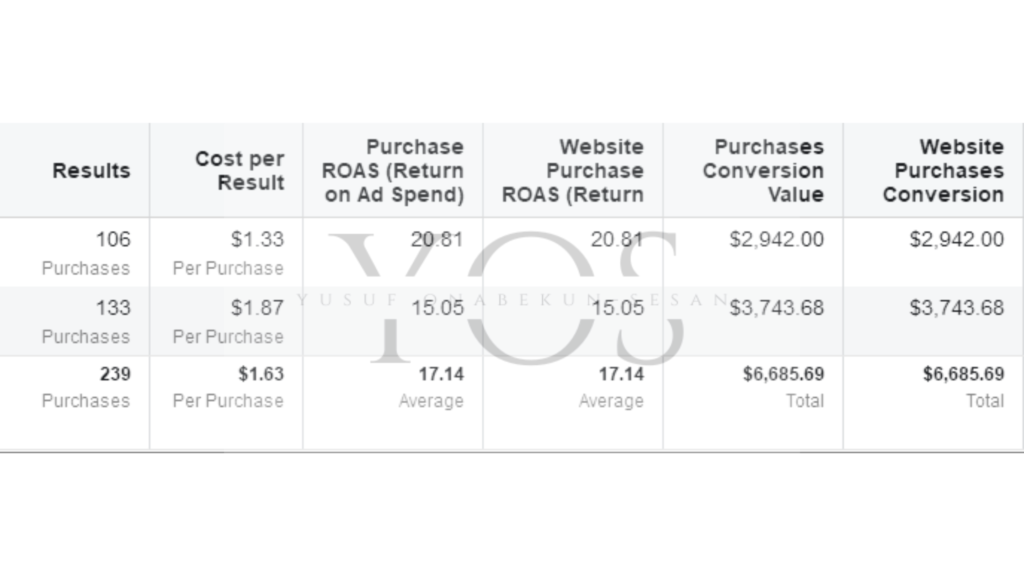Click the $1.87 cost per purchase cell

coord(228,321)
